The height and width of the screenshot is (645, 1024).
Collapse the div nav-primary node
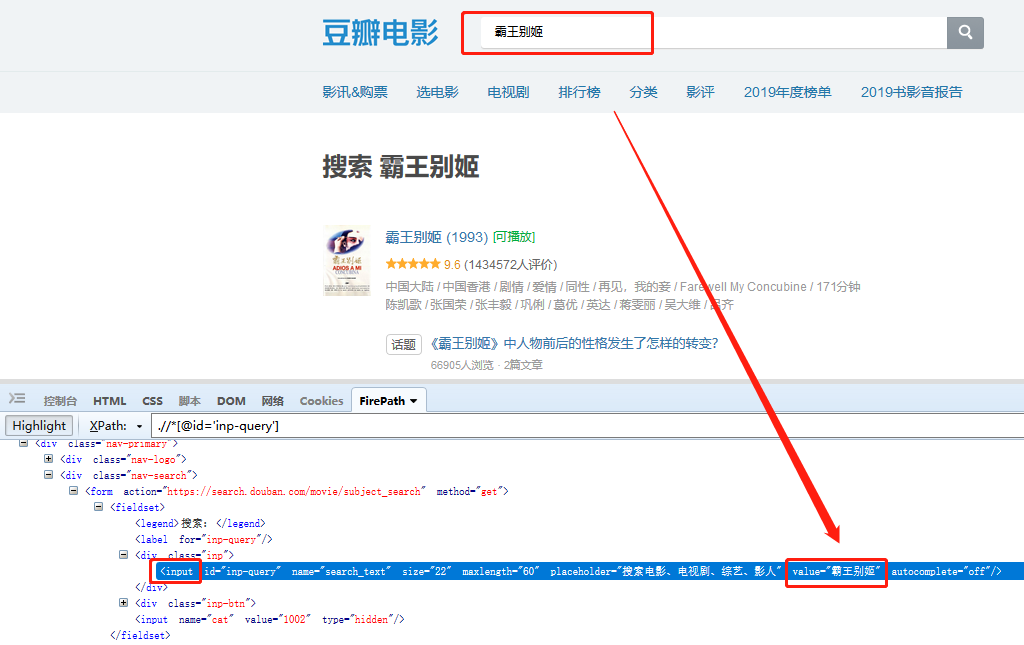click(24, 443)
